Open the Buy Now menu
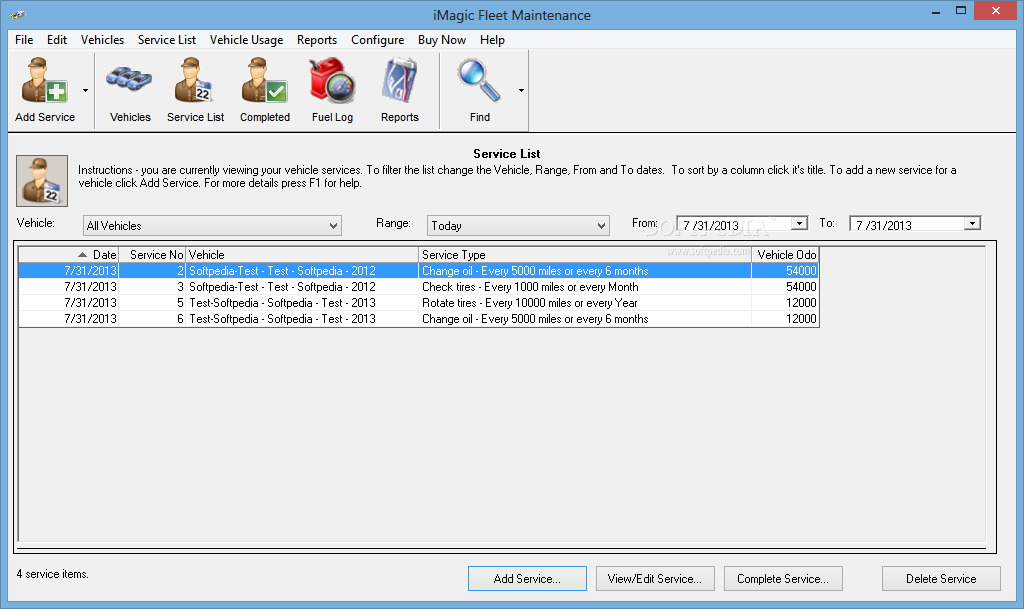 (x=442, y=40)
